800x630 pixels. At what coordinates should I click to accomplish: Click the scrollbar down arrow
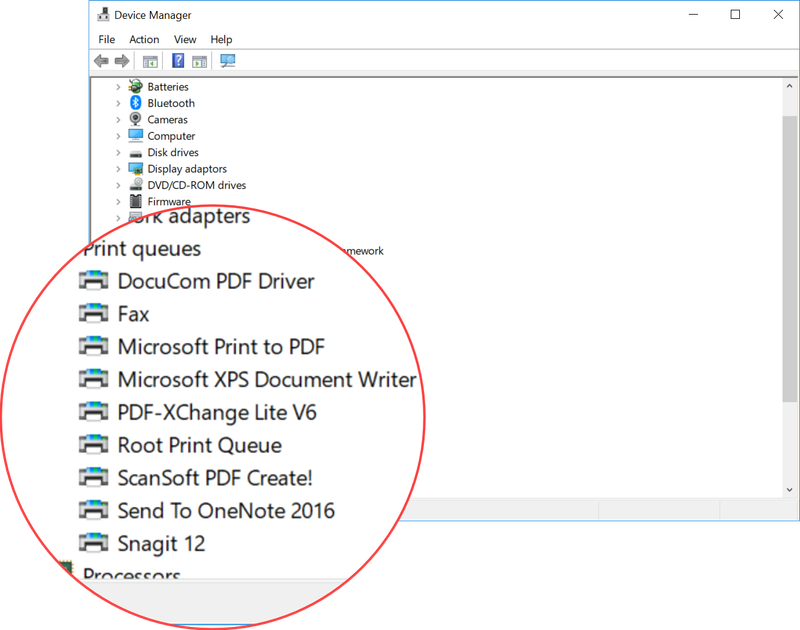click(789, 490)
